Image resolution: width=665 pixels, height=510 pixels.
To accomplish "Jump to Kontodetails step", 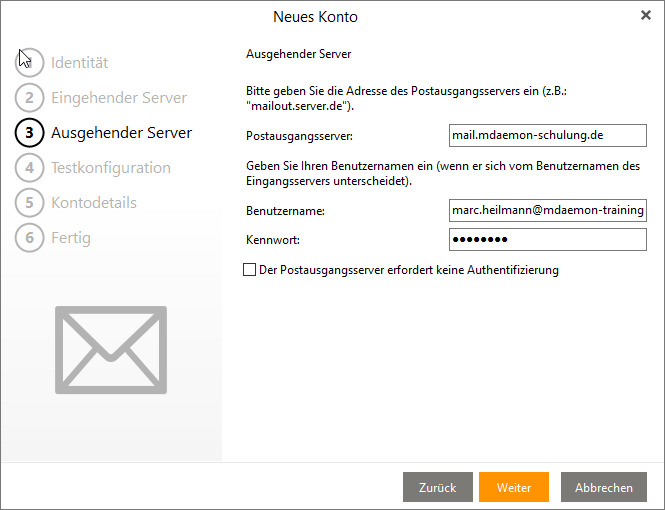I will (x=94, y=203).
